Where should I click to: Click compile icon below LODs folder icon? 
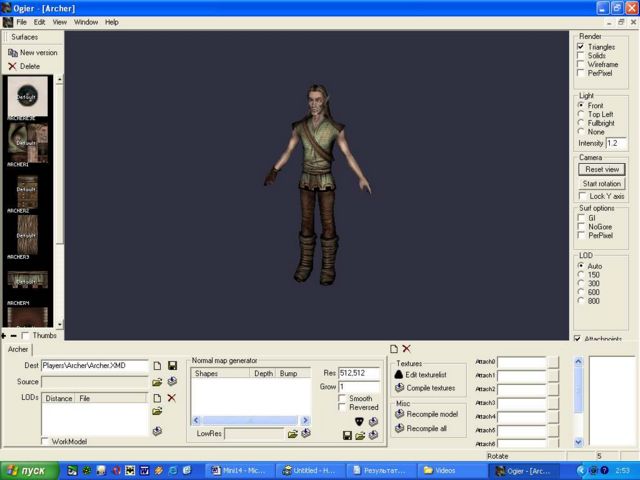[x=157, y=431]
